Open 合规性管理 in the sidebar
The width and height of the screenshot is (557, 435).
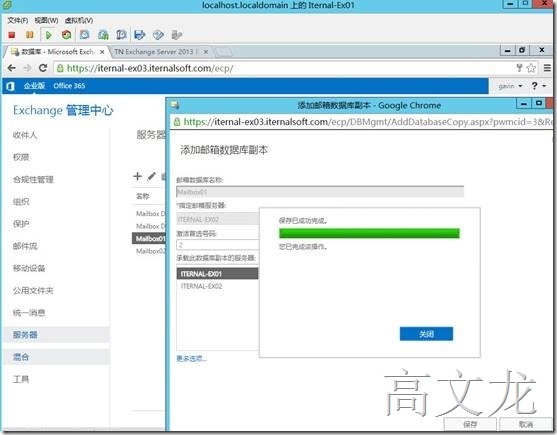(33, 179)
